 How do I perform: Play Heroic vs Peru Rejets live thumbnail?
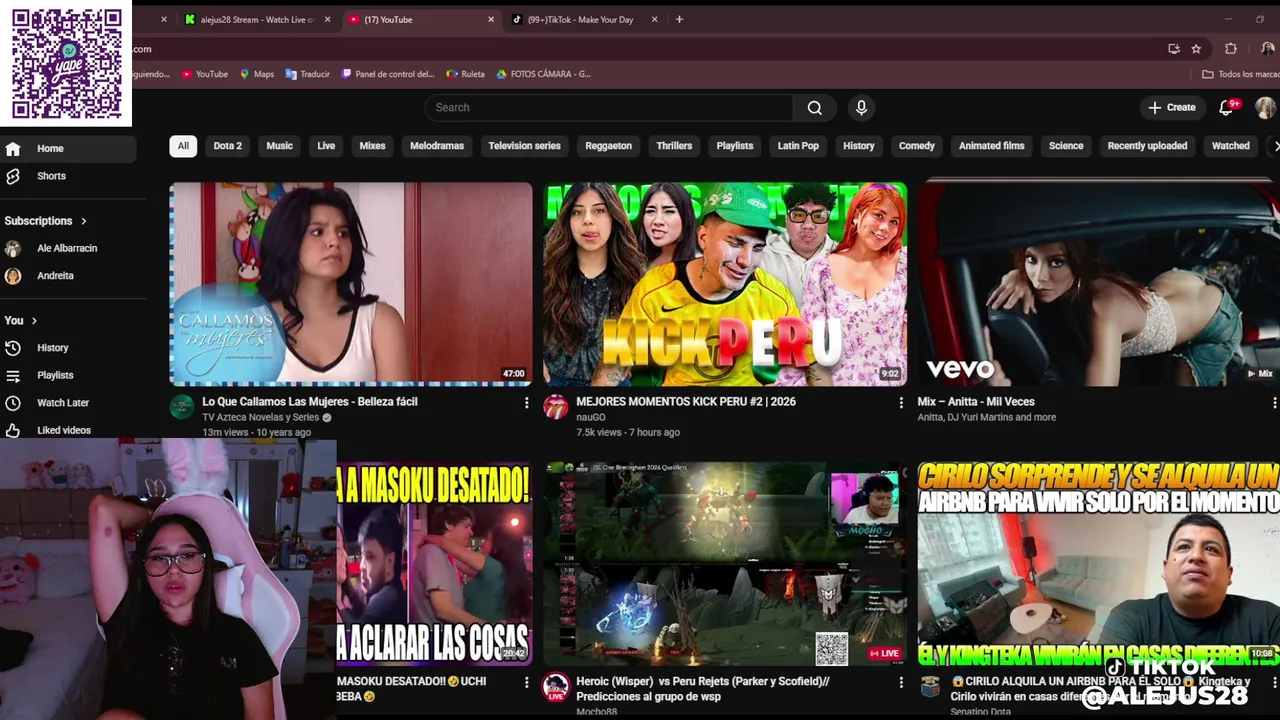(x=725, y=564)
